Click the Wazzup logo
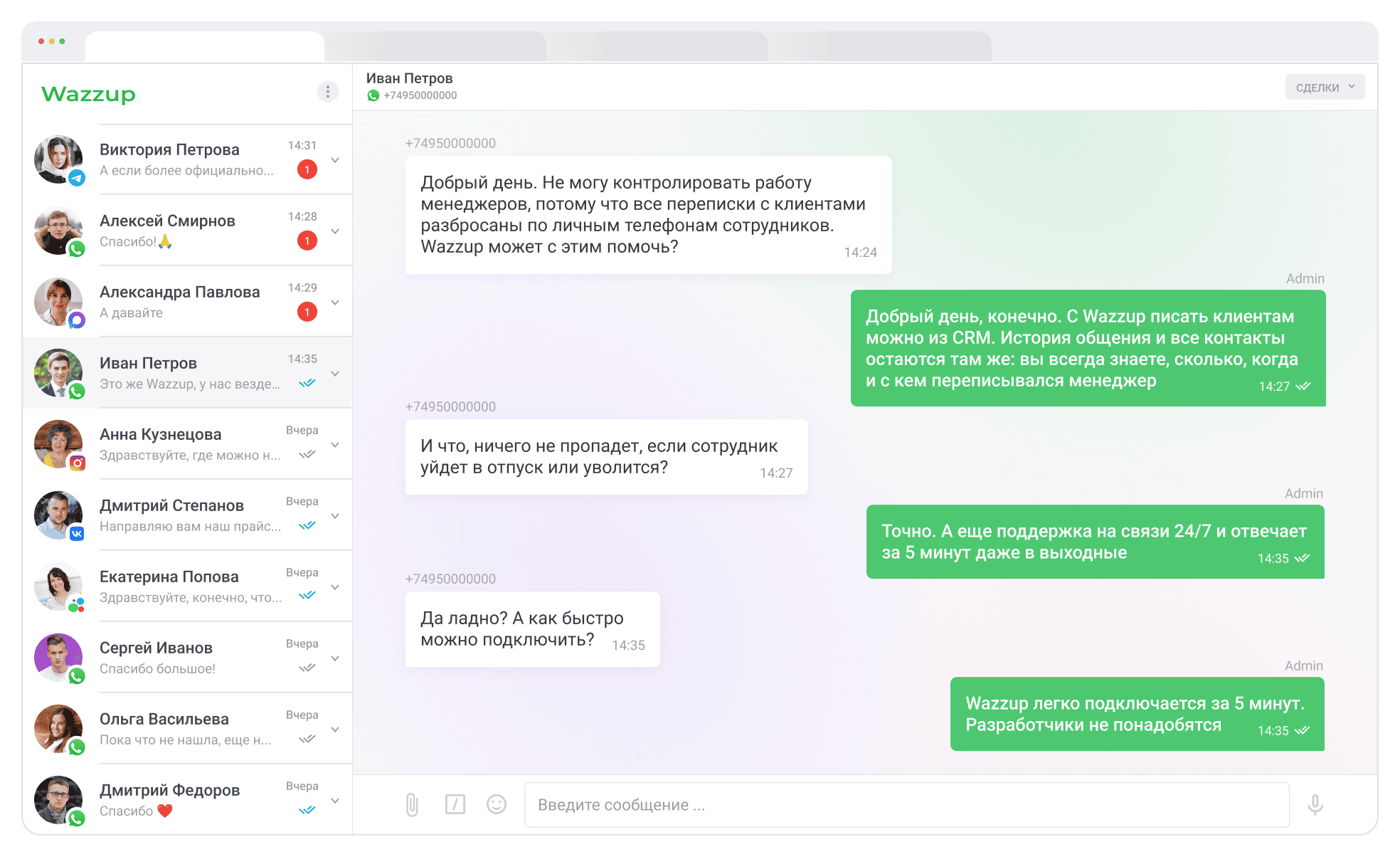Screen dimensions: 1400x857 tap(88, 94)
